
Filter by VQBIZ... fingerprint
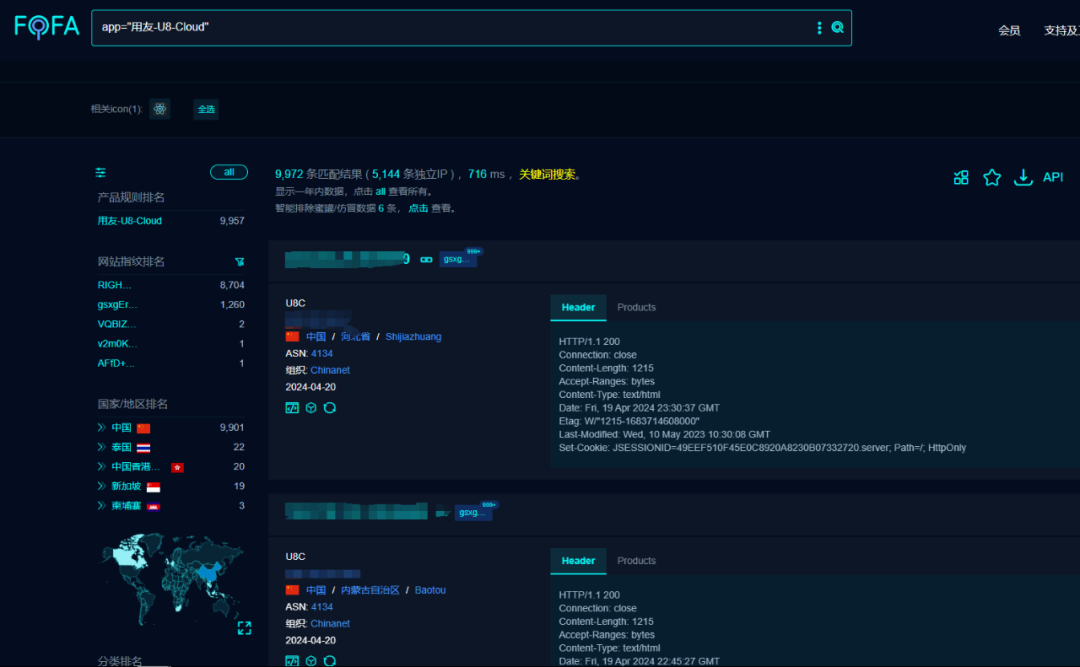pyautogui.click(x=116, y=324)
